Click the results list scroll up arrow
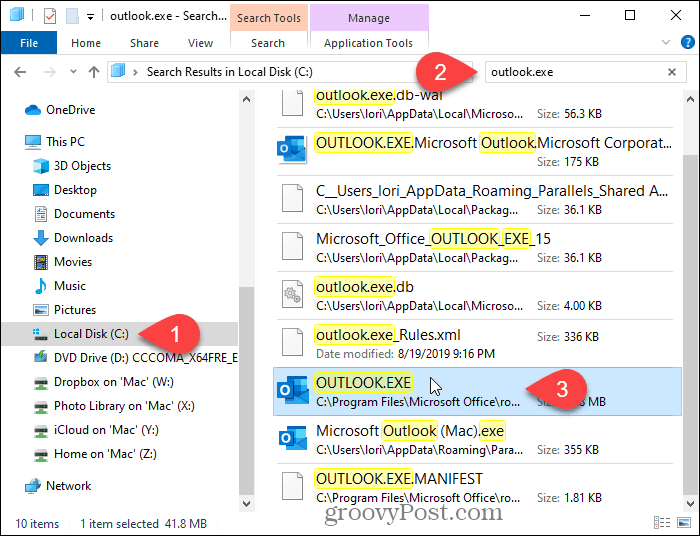This screenshot has width=700, height=536. (690, 99)
